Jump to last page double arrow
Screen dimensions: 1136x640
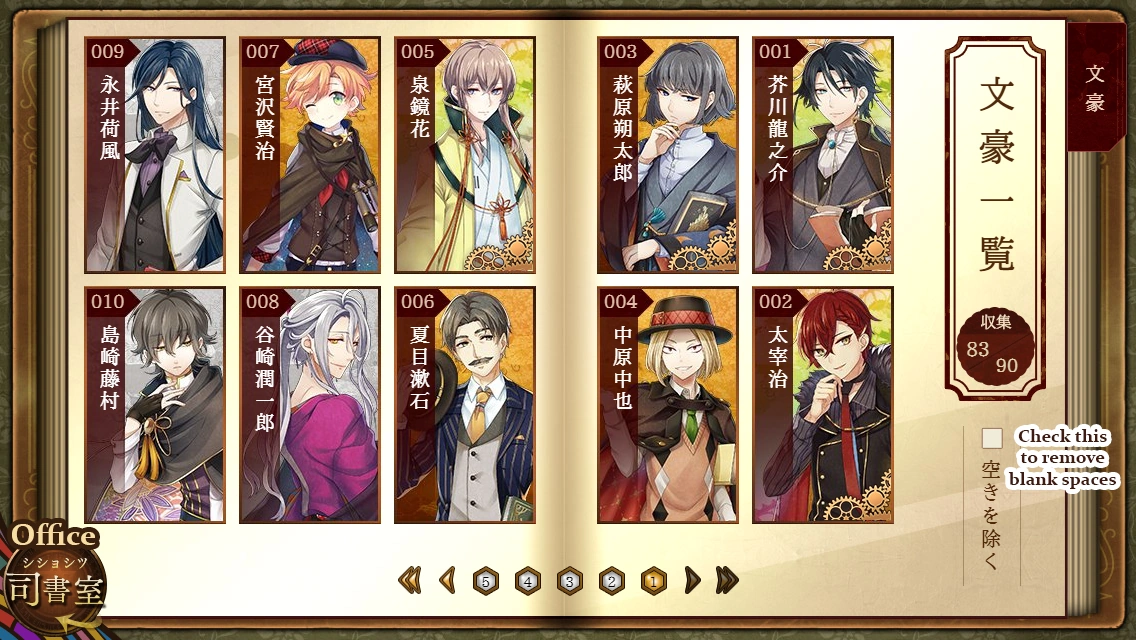pos(727,580)
